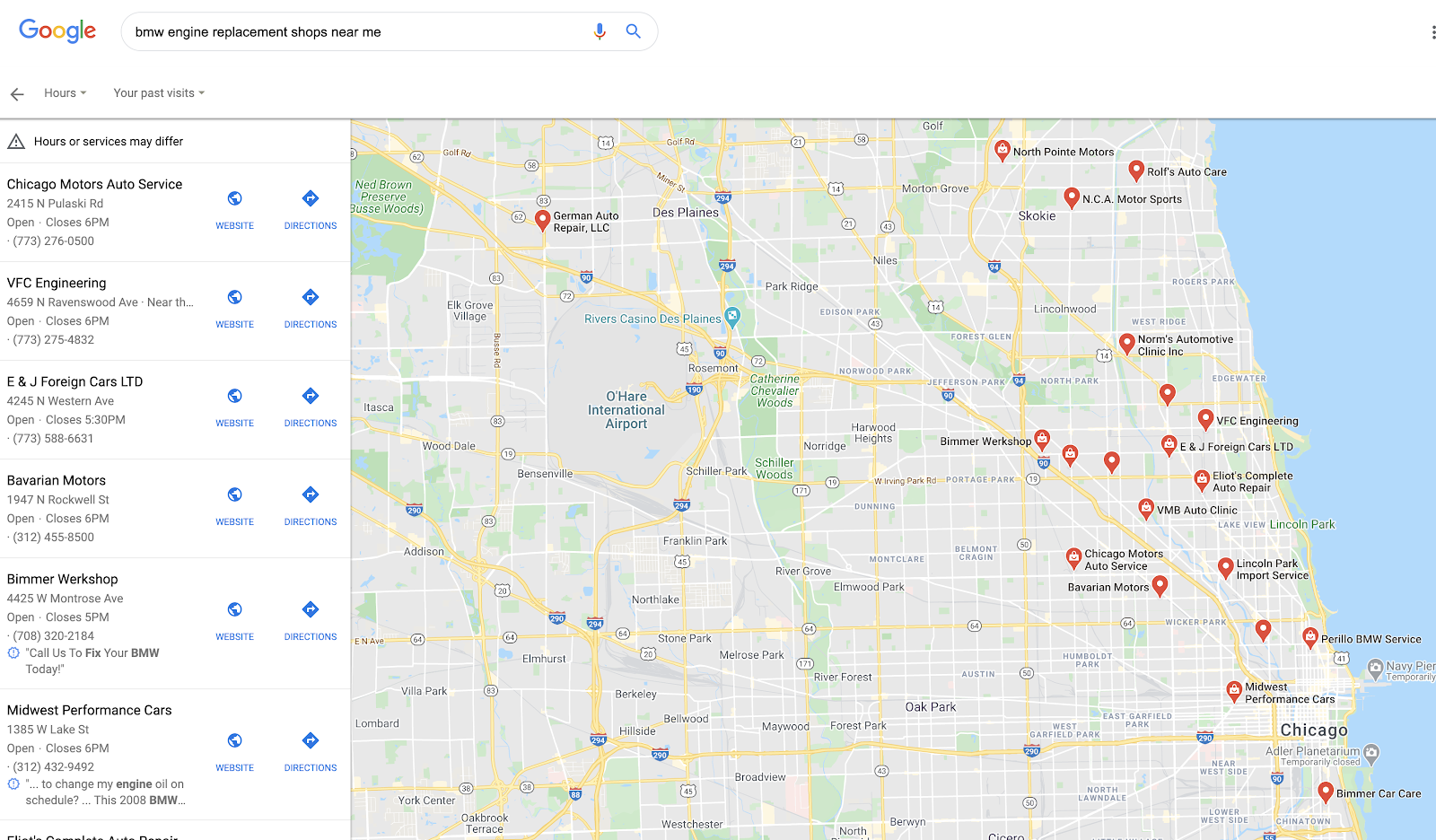The height and width of the screenshot is (840, 1436).
Task: Open Bavarian Motors website icon
Action: tap(234, 494)
